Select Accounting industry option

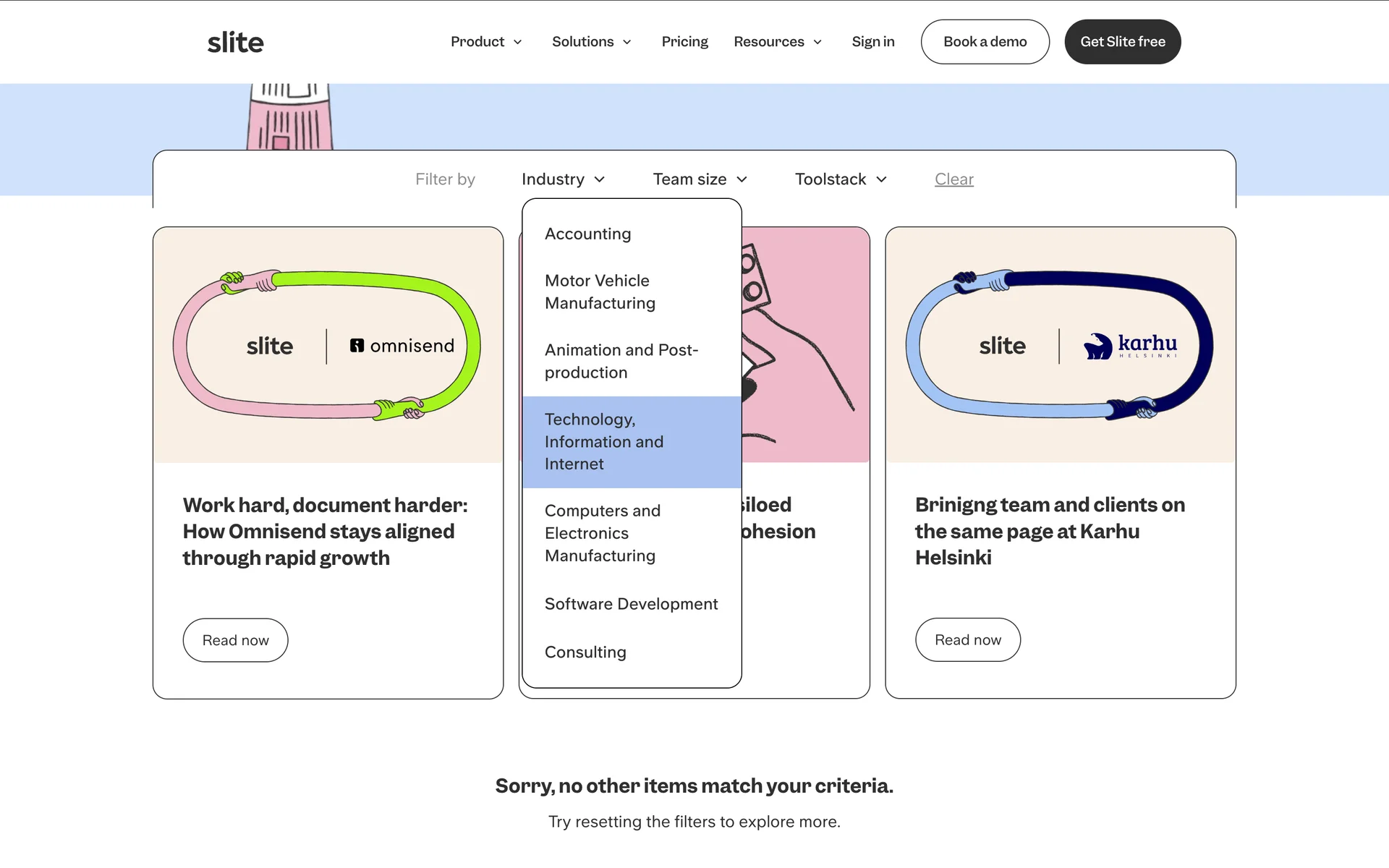(x=587, y=234)
